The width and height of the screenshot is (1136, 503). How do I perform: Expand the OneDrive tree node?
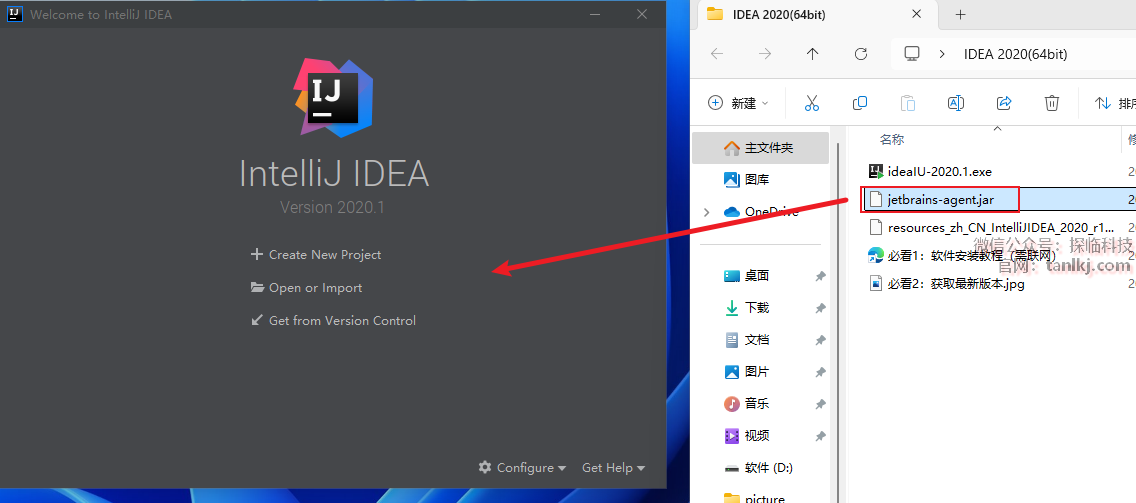tap(707, 212)
